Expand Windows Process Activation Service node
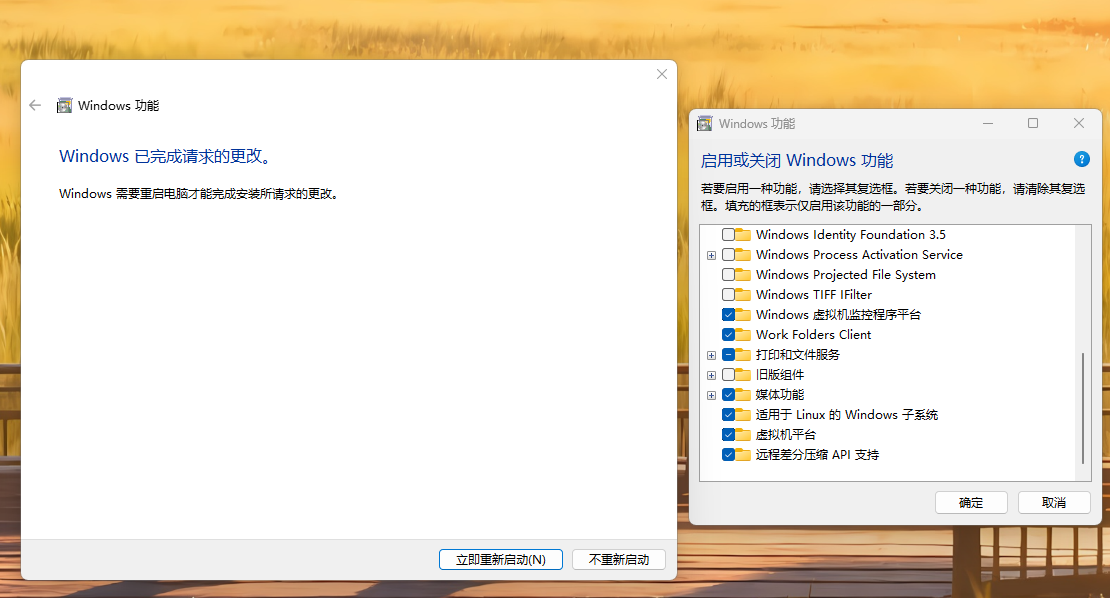The width and height of the screenshot is (1110, 598). (711, 255)
